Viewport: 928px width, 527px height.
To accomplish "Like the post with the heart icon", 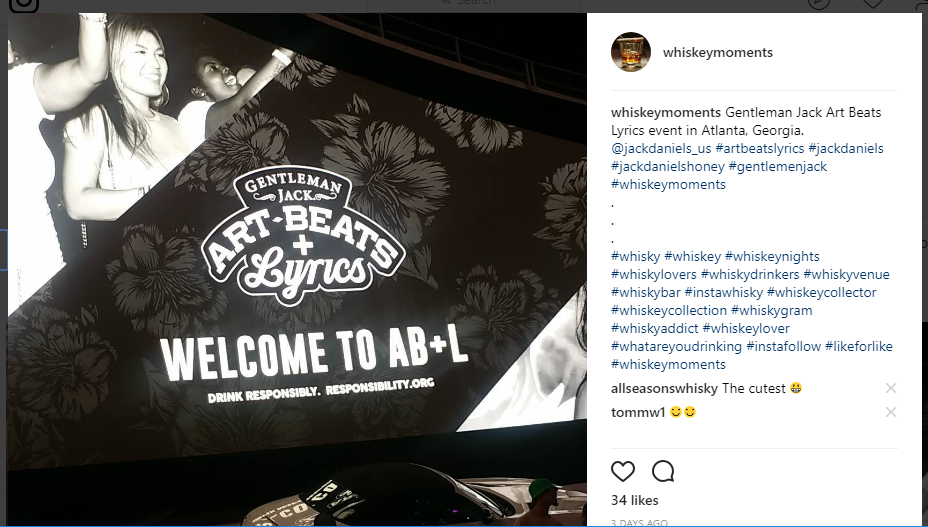I will 623,472.
